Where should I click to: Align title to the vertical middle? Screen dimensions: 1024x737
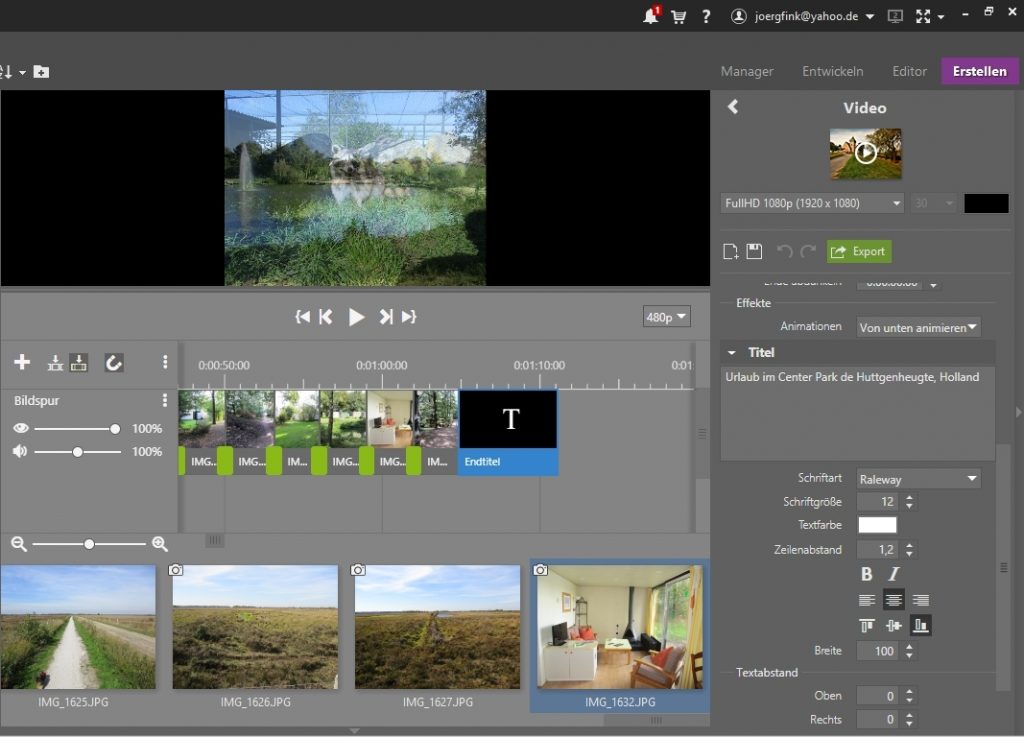click(x=893, y=626)
